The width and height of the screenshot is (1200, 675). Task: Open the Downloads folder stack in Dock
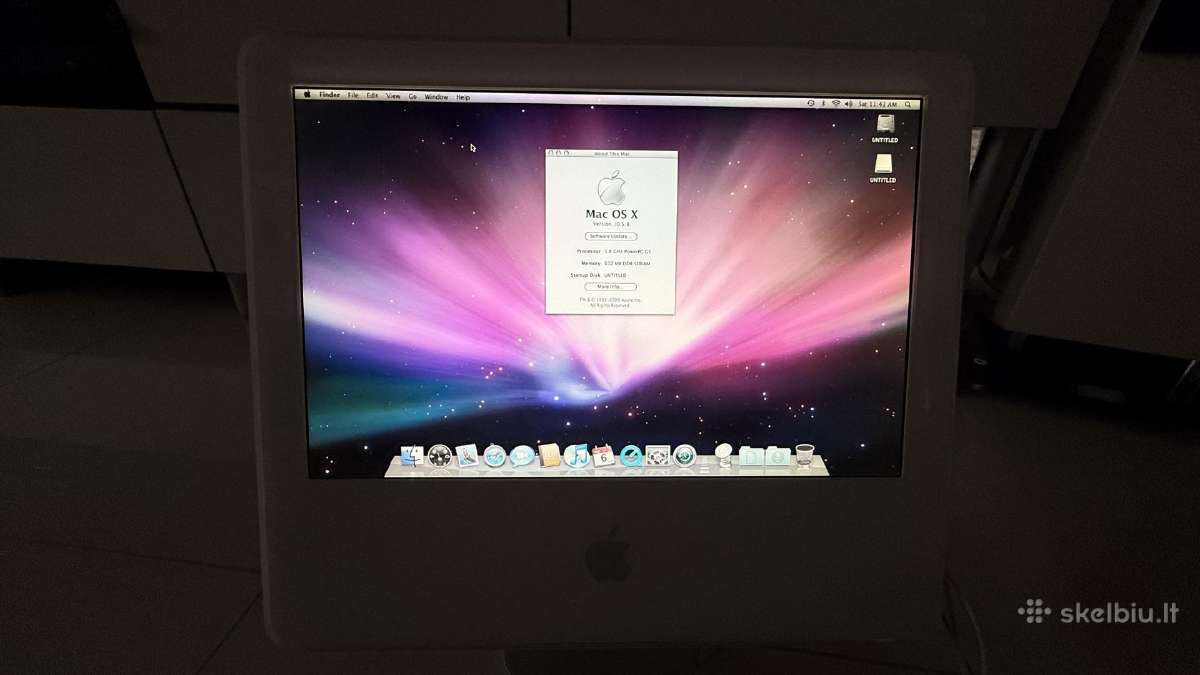[778, 456]
